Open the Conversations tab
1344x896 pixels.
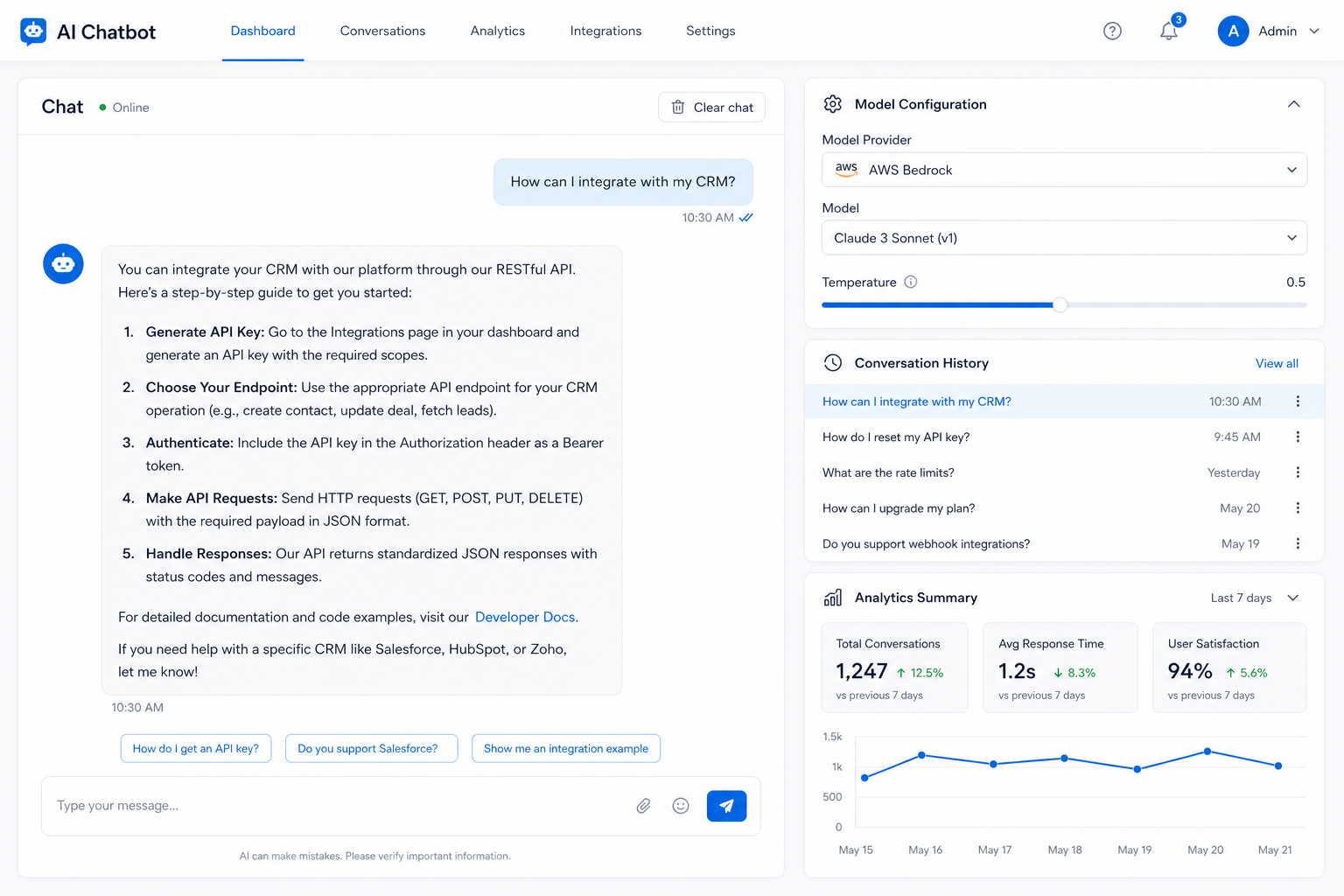coord(382,31)
